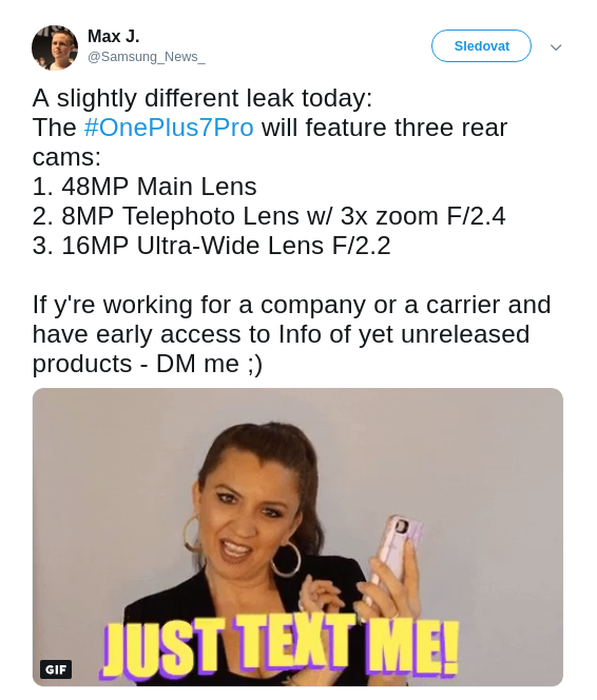Select the "A slightly different leak today" line
Viewport: 597px width, 700px height.
[202, 98]
